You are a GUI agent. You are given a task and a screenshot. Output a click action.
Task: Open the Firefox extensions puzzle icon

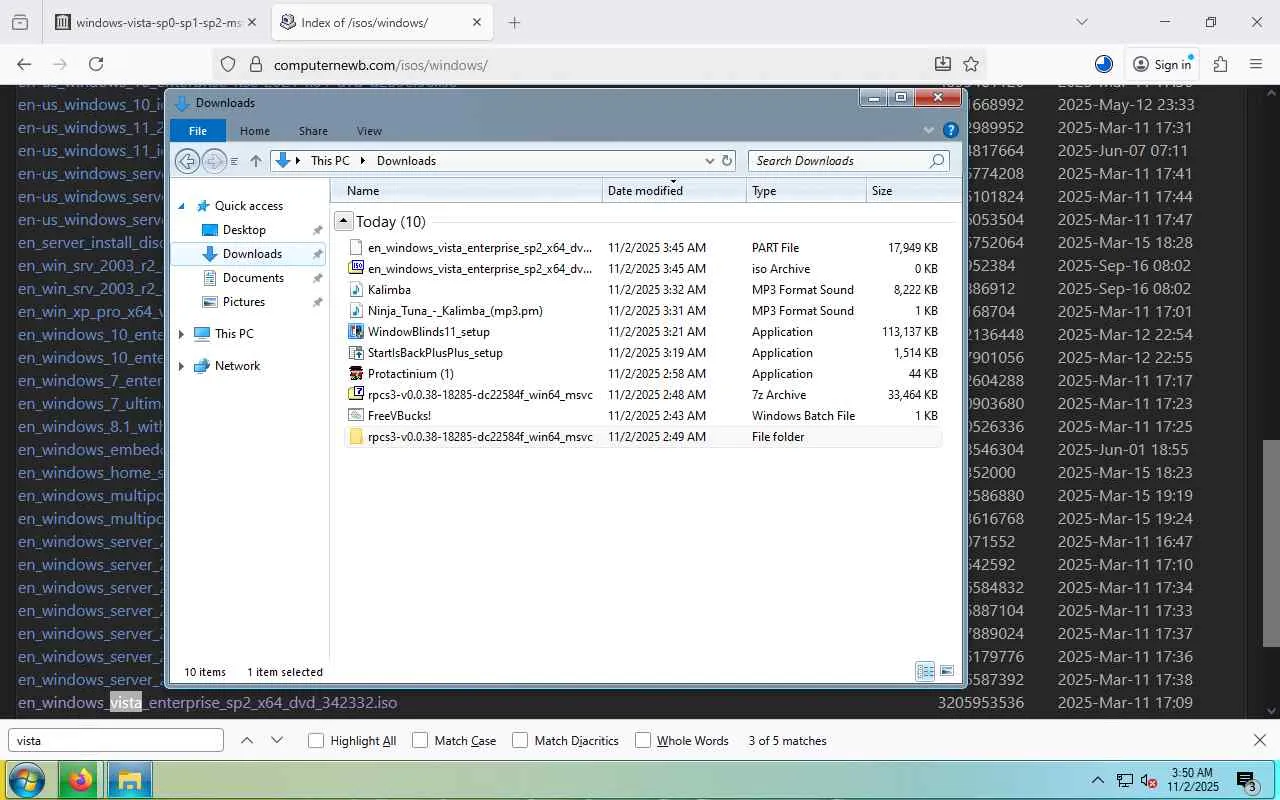(1220, 64)
